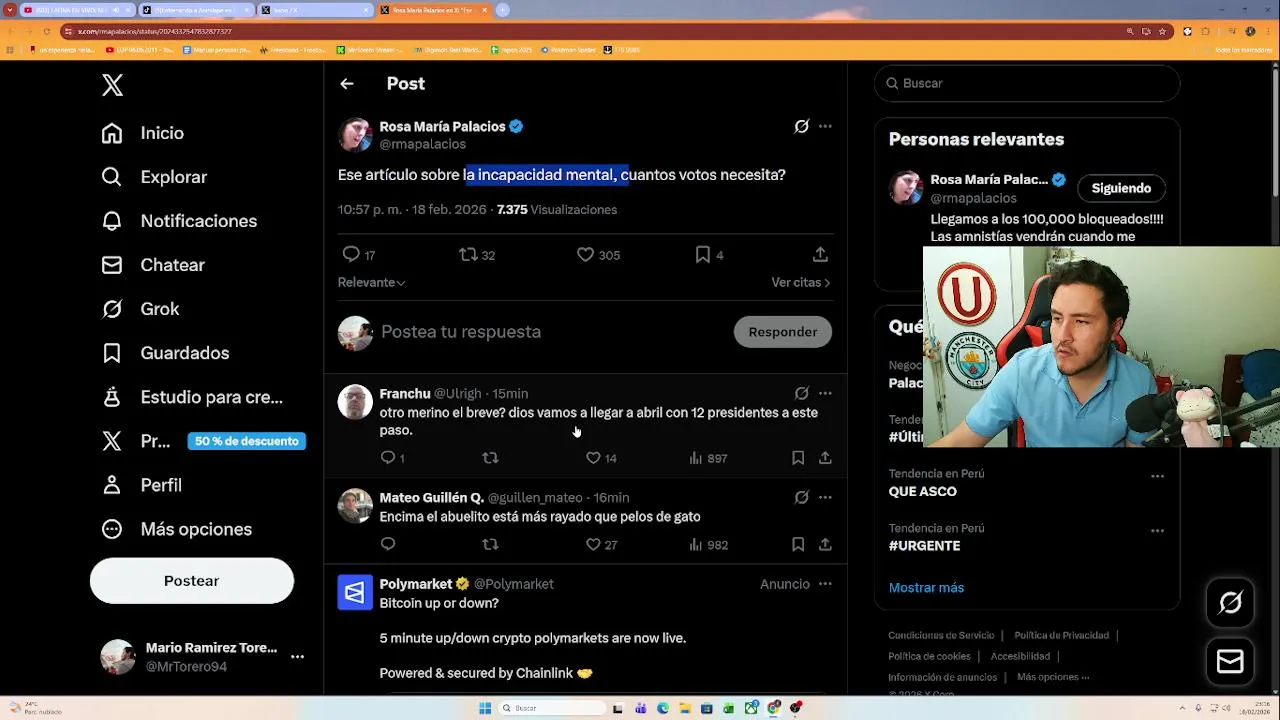The height and width of the screenshot is (720, 1280).
Task: Open options for QUE ASCO trend
Action: coord(1157,476)
